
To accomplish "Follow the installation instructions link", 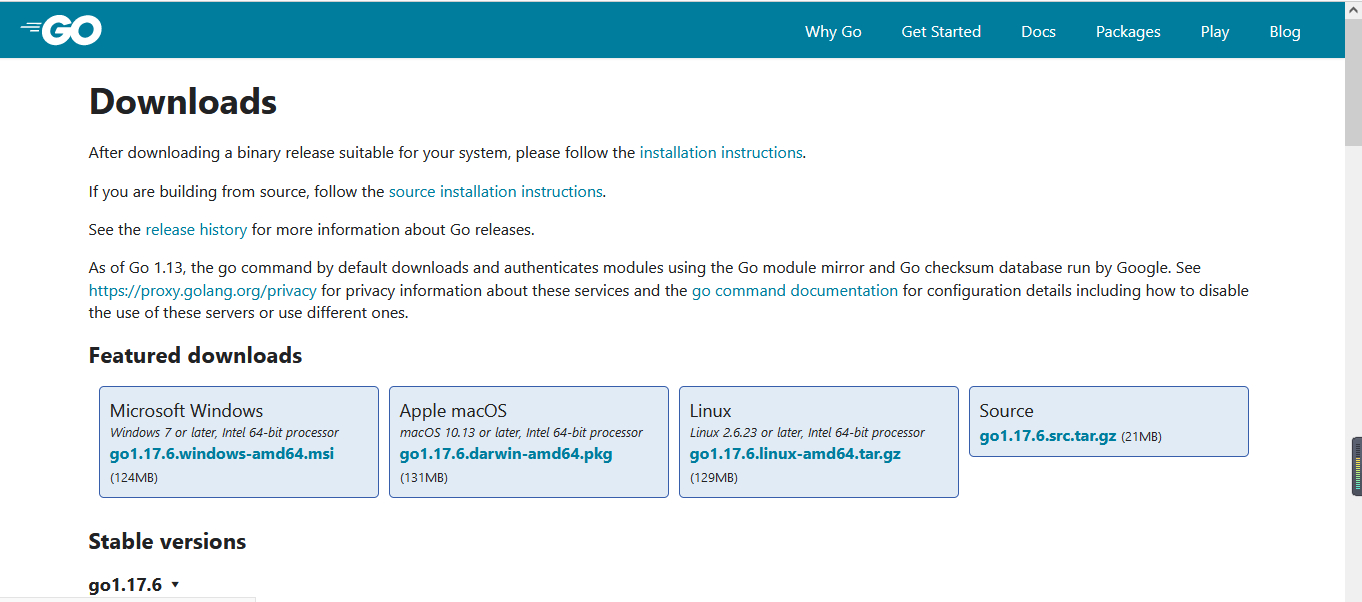I will (x=721, y=153).
